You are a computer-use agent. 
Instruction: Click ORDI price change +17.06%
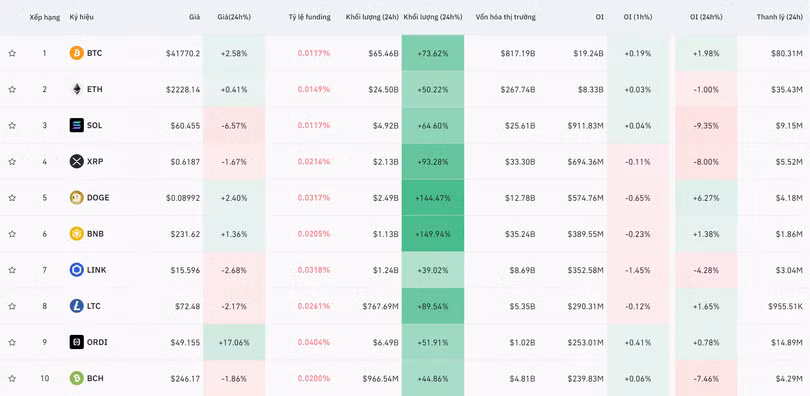234,342
